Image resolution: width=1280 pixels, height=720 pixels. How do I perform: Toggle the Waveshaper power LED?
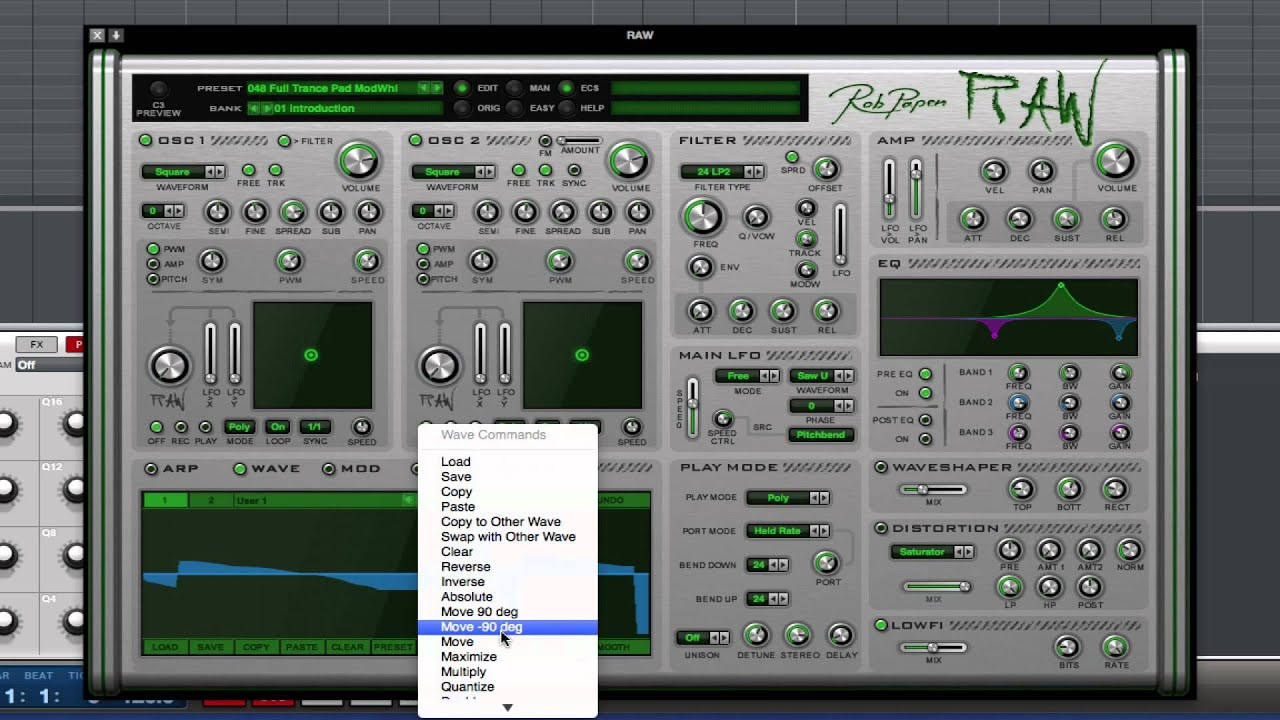click(881, 467)
